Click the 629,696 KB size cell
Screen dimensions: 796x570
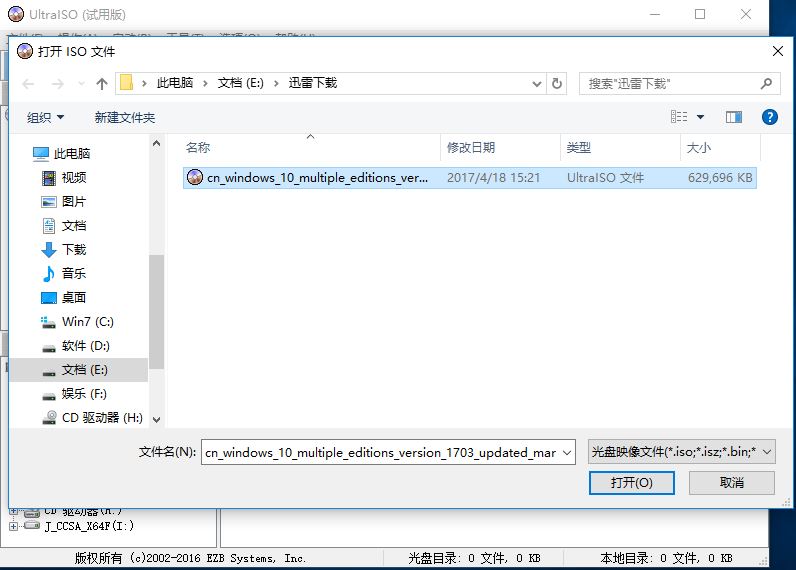(720, 178)
